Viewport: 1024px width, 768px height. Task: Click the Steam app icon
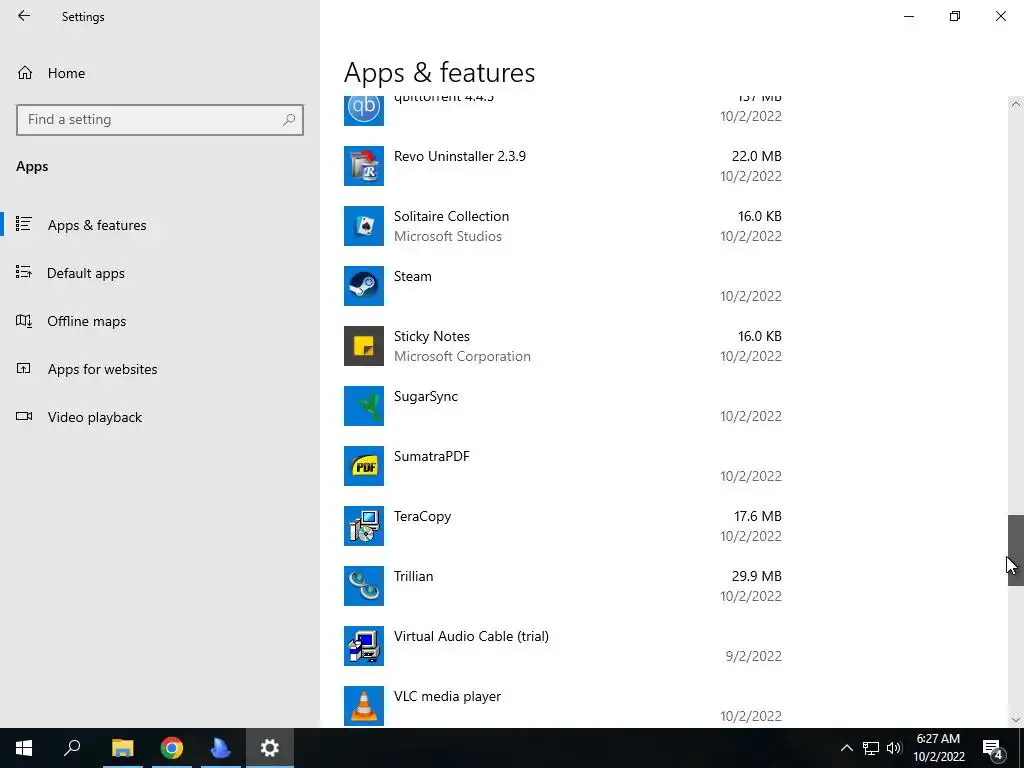pyautogui.click(x=364, y=286)
